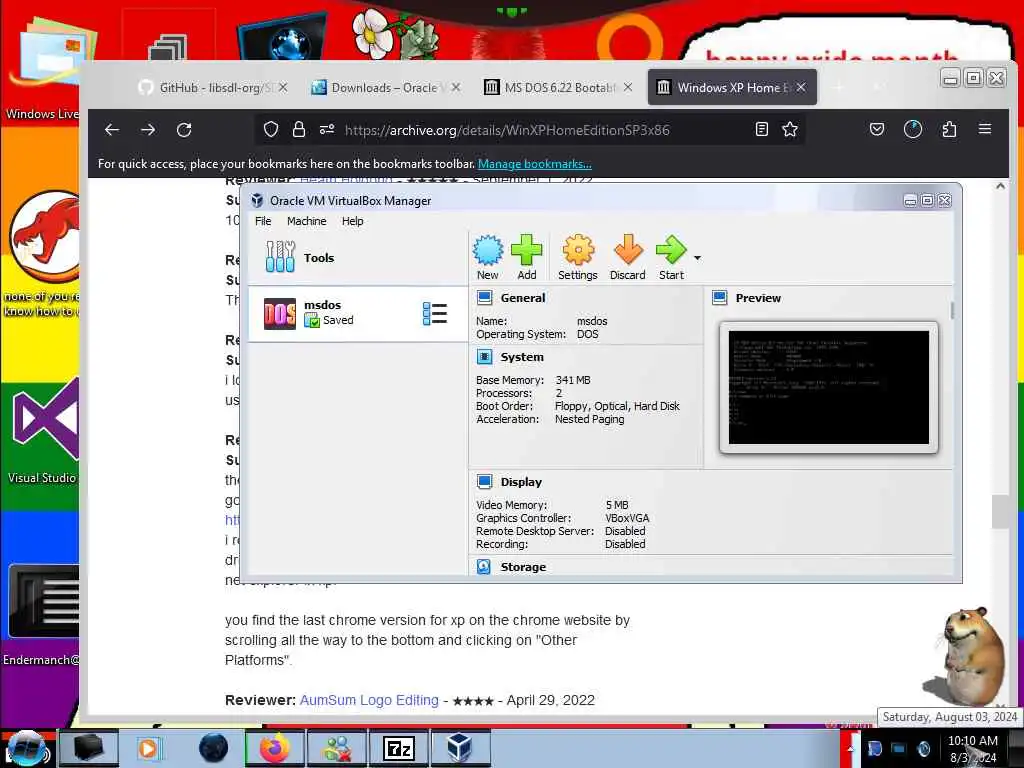Image resolution: width=1024 pixels, height=768 pixels.
Task: Open Firefox from the taskbar
Action: pyautogui.click(x=275, y=748)
